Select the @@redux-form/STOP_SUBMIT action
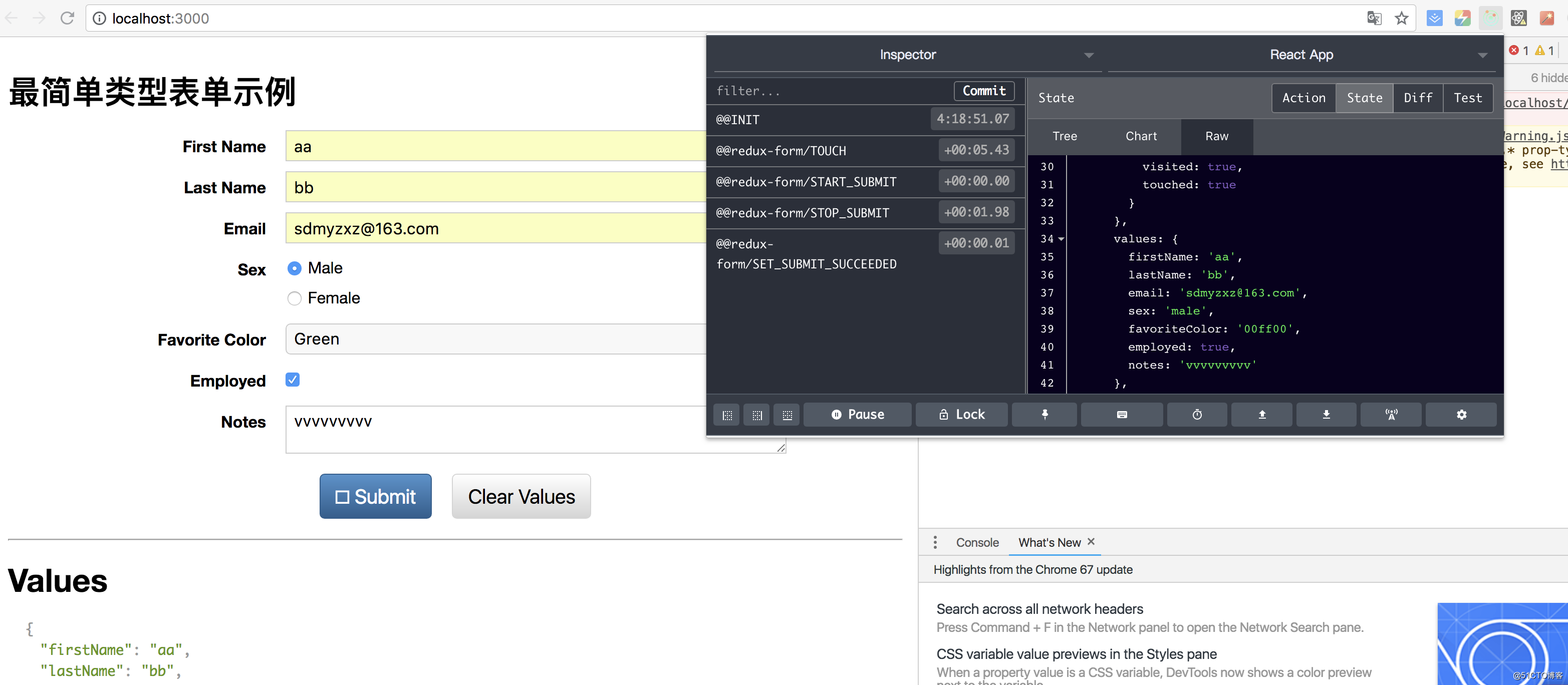Image resolution: width=1568 pixels, height=685 pixels. click(866, 213)
